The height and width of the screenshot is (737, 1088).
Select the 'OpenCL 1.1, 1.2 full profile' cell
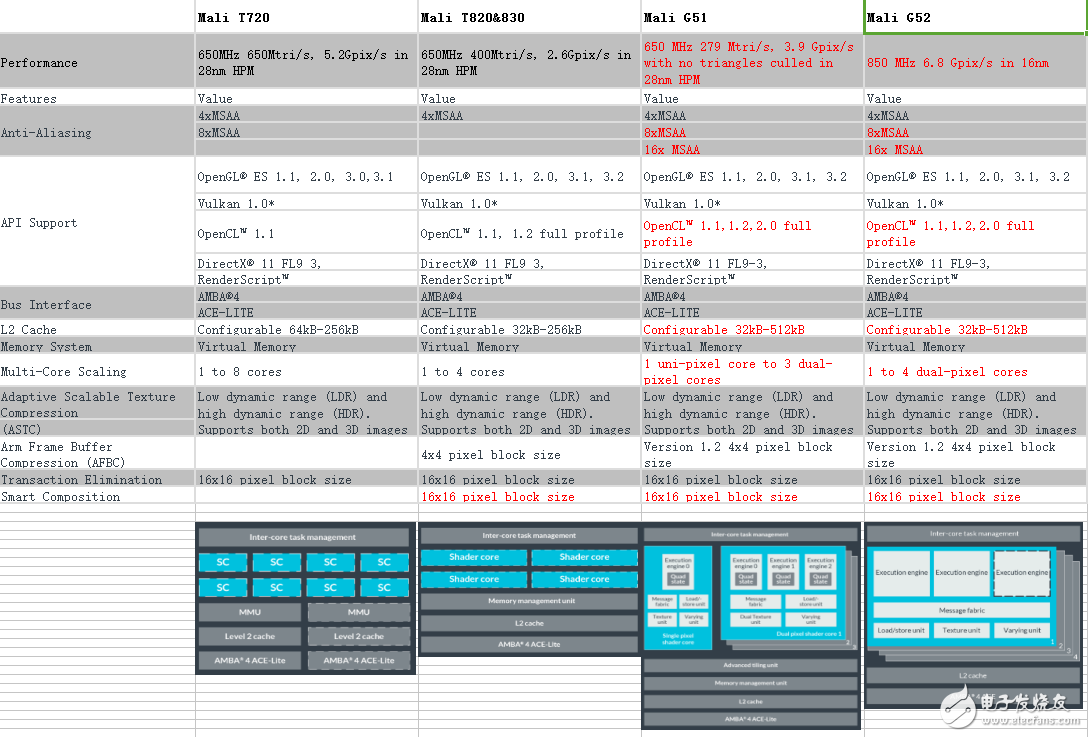pos(529,233)
